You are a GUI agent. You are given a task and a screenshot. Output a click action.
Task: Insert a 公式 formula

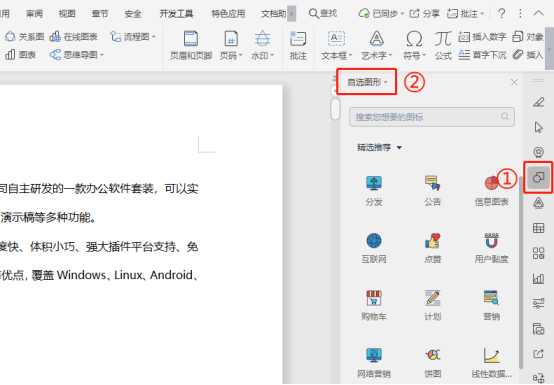coord(443,46)
